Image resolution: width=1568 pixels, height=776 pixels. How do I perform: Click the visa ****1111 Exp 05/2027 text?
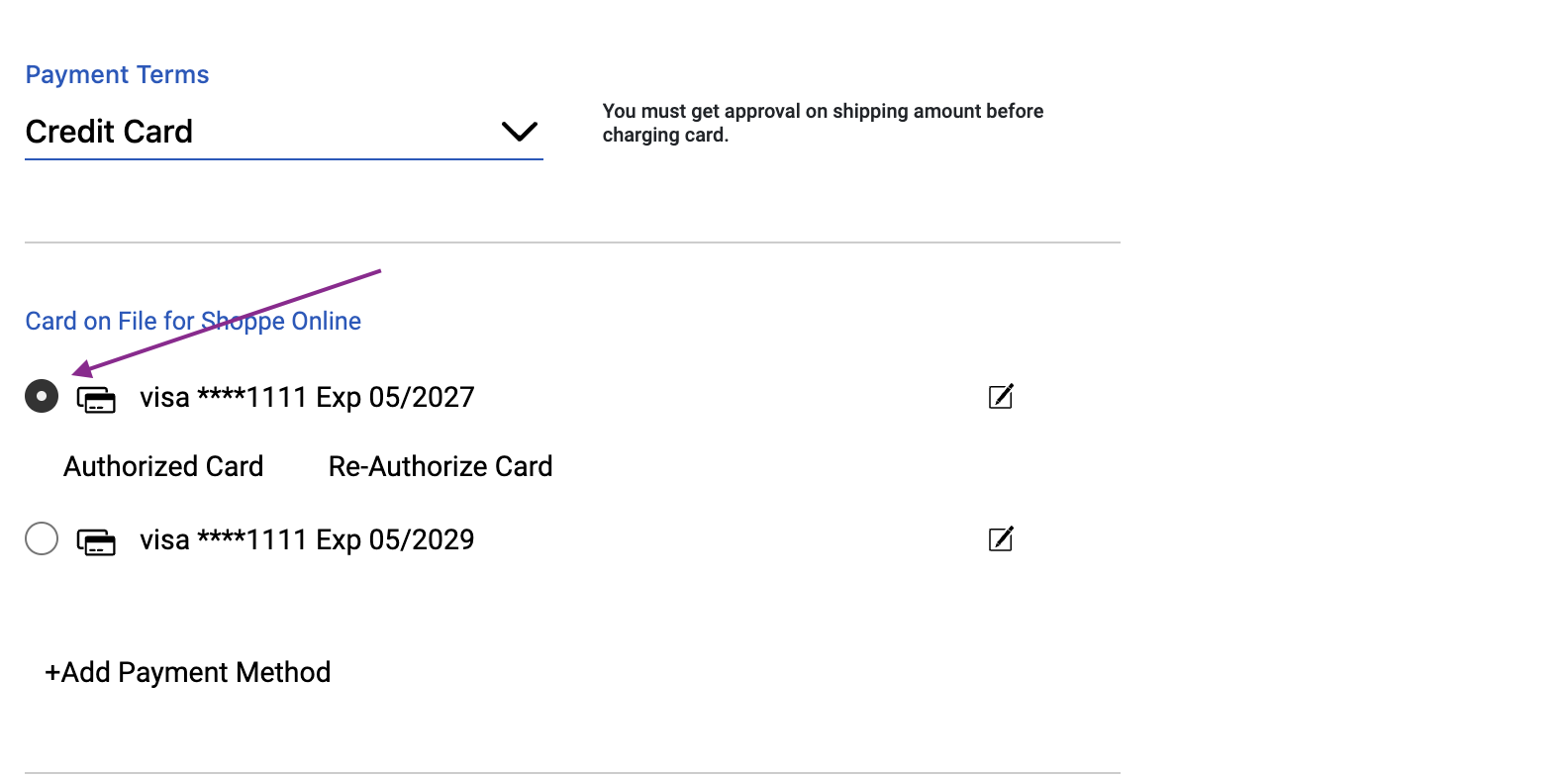pos(306,397)
